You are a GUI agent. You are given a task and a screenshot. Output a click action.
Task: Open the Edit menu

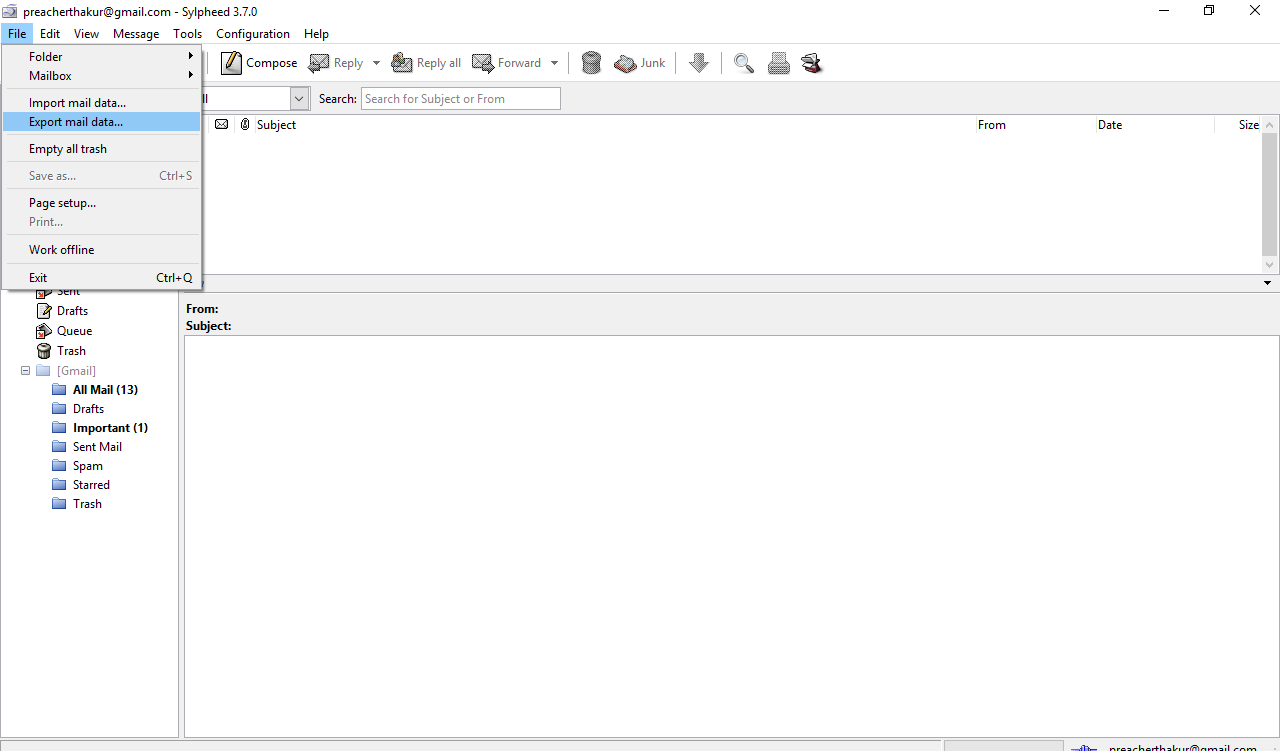click(50, 34)
